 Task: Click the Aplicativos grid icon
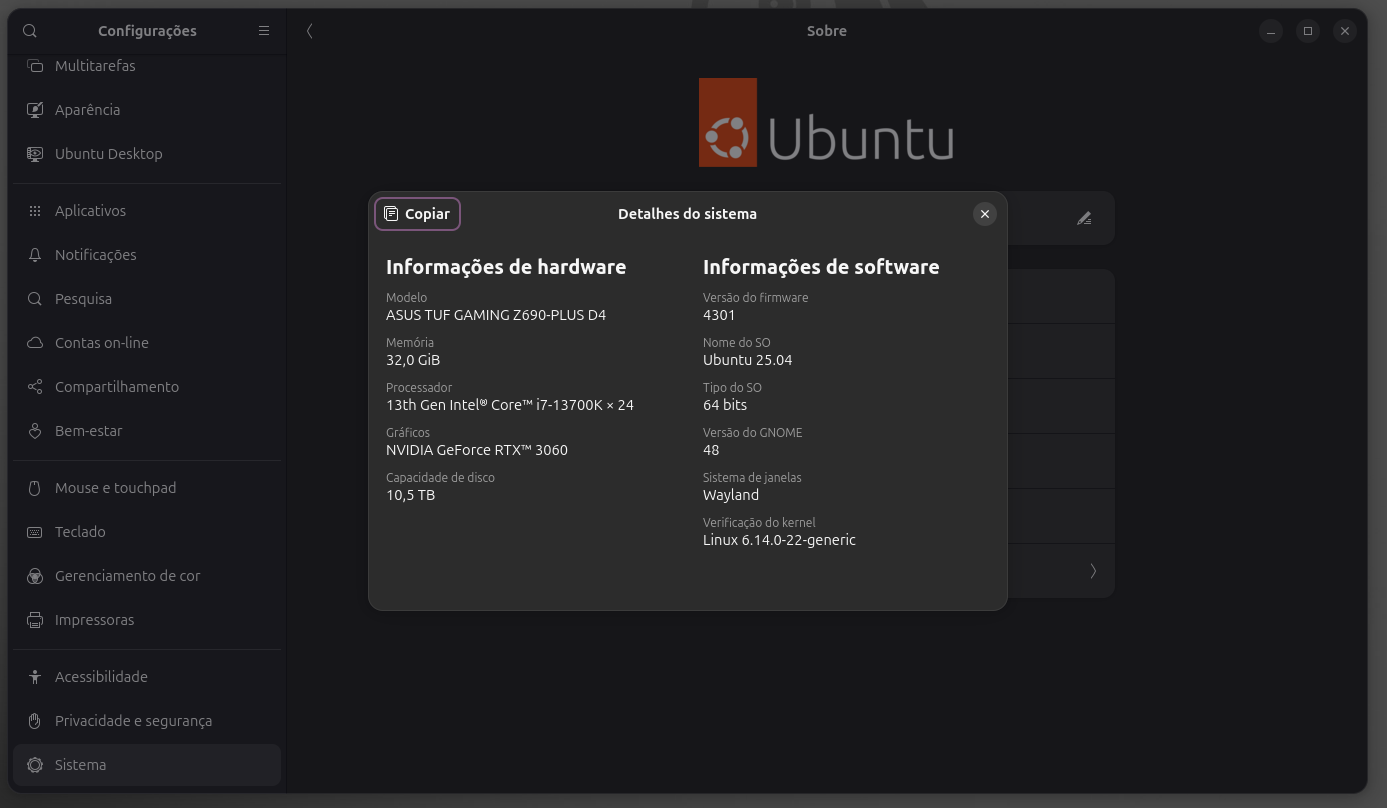pos(35,211)
